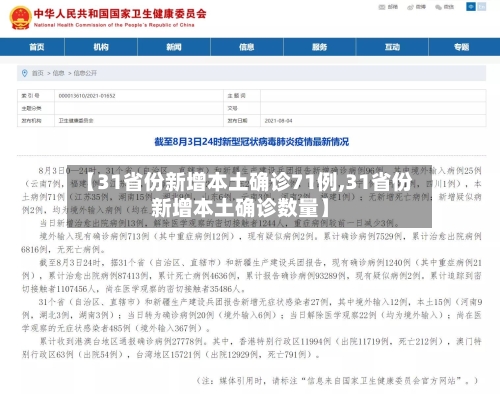Open the 微信 WeChat icon link
Screen dimensions: 500x394
tap(445, 7)
